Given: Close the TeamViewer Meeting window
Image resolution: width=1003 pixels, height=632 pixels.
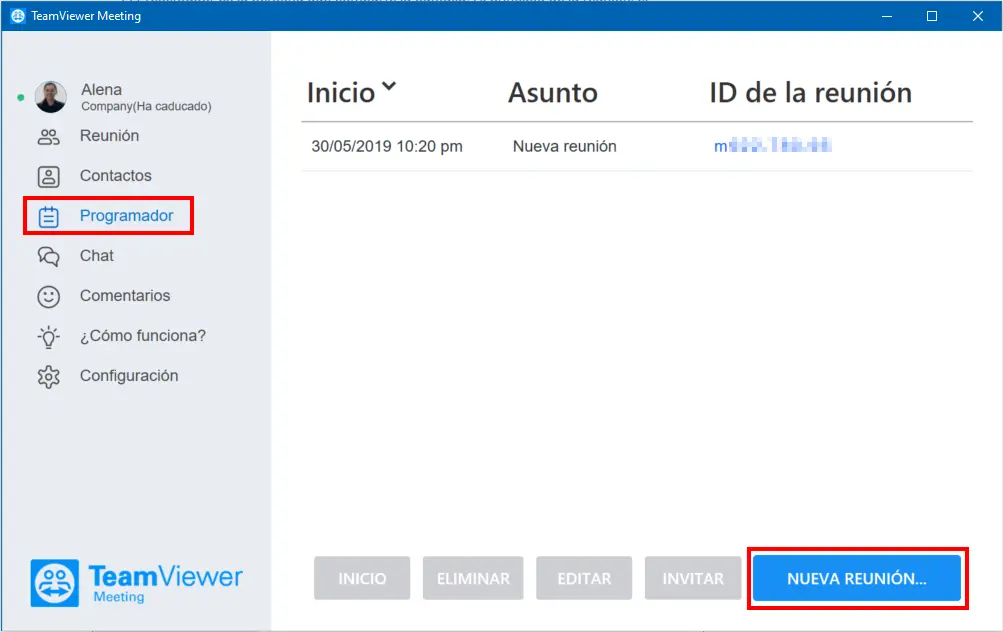Looking at the screenshot, I should click(x=977, y=16).
